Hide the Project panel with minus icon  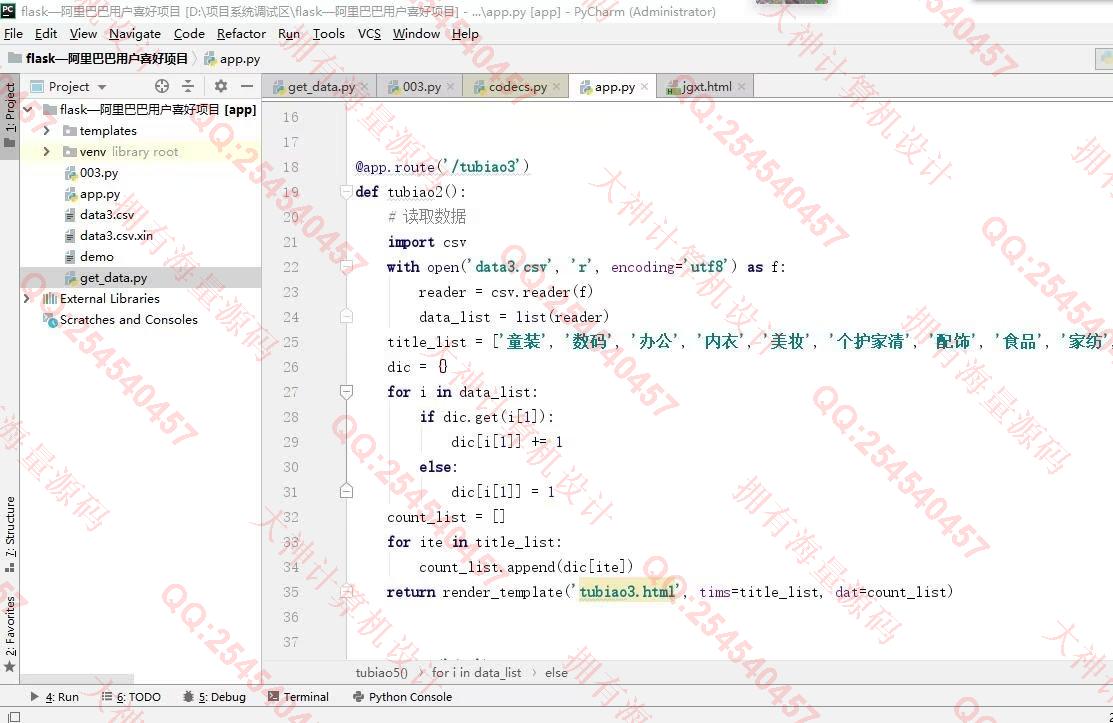247,86
